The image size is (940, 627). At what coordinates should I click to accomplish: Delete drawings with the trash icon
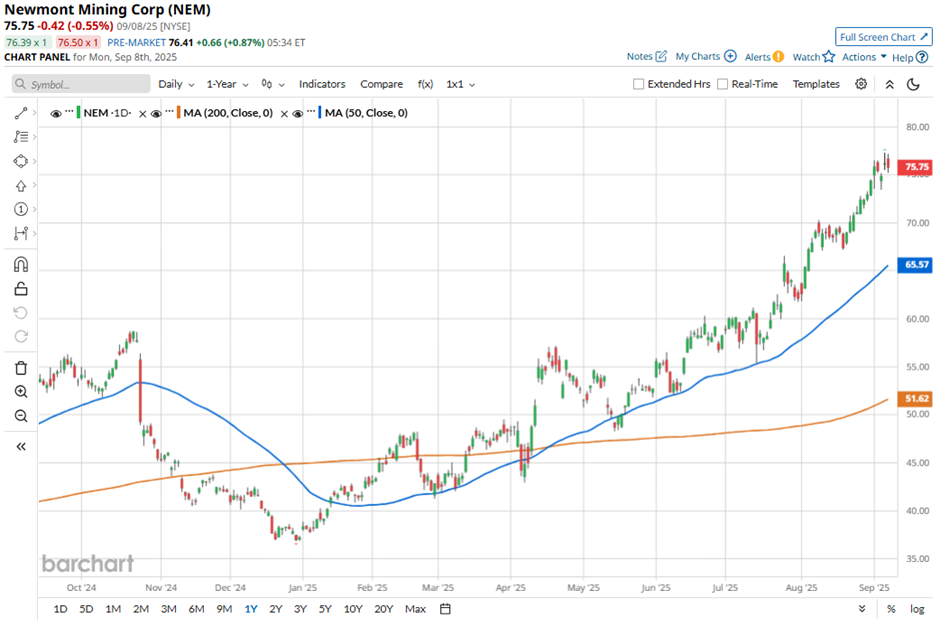21,367
